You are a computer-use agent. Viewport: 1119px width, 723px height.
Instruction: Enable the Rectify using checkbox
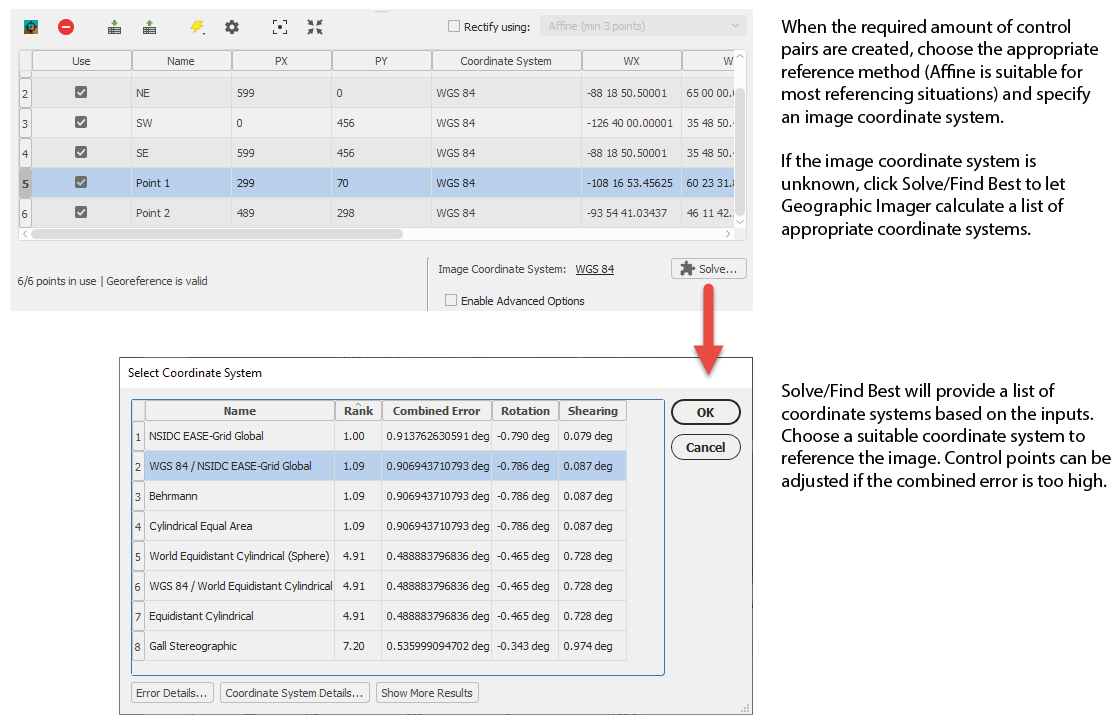click(453, 26)
